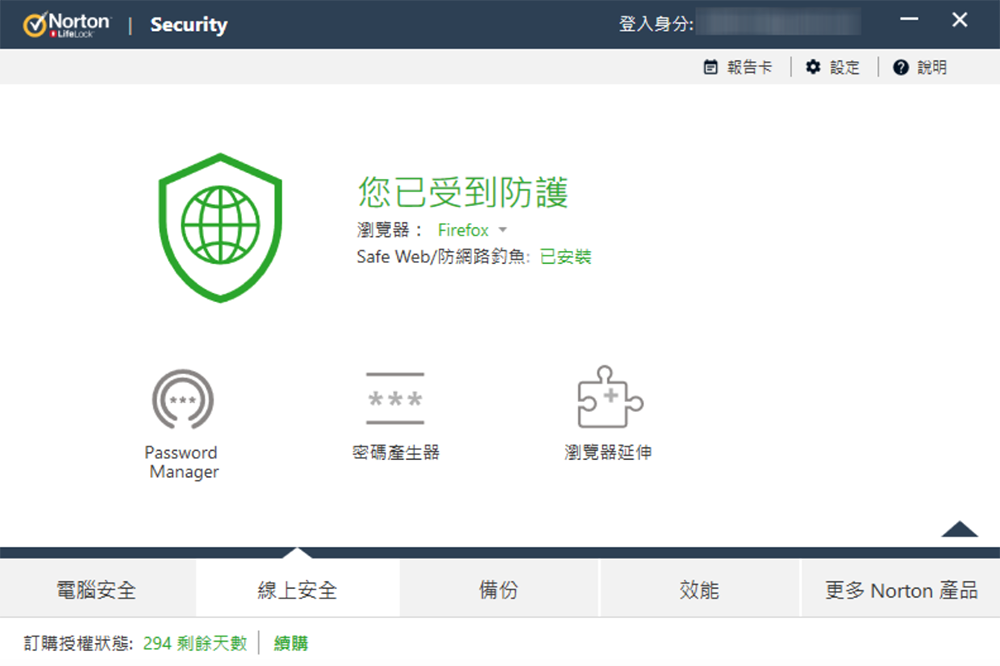Click the 續購 renew link
The height and width of the screenshot is (666, 1000).
point(291,643)
